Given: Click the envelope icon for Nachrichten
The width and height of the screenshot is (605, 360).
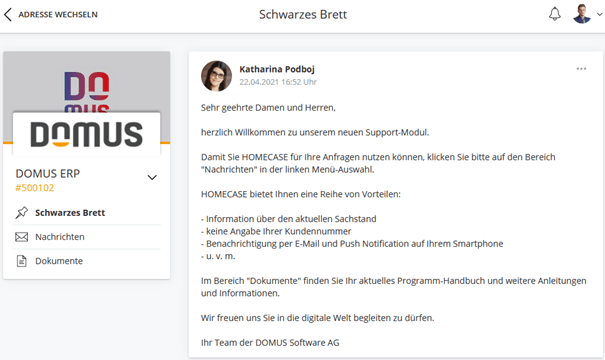Looking at the screenshot, I should 22,237.
